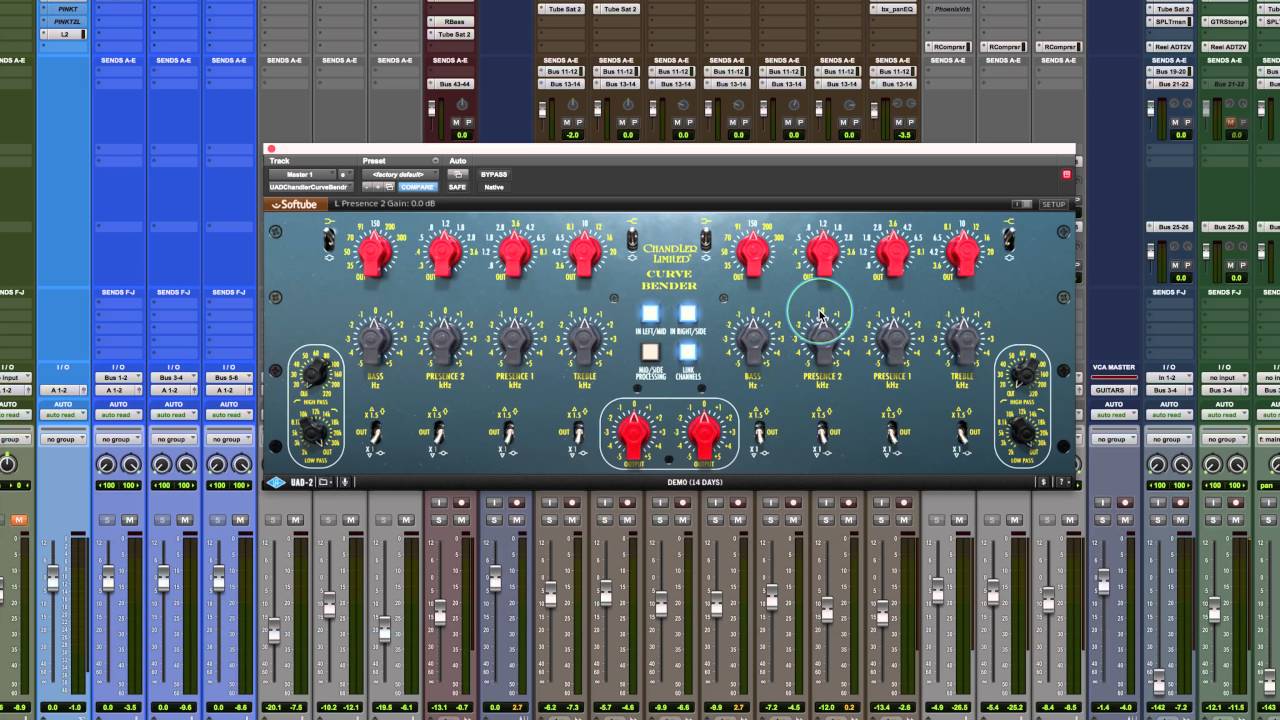
Task: Flip right channel top-right shelf/bell switch
Action: click(x=1010, y=240)
